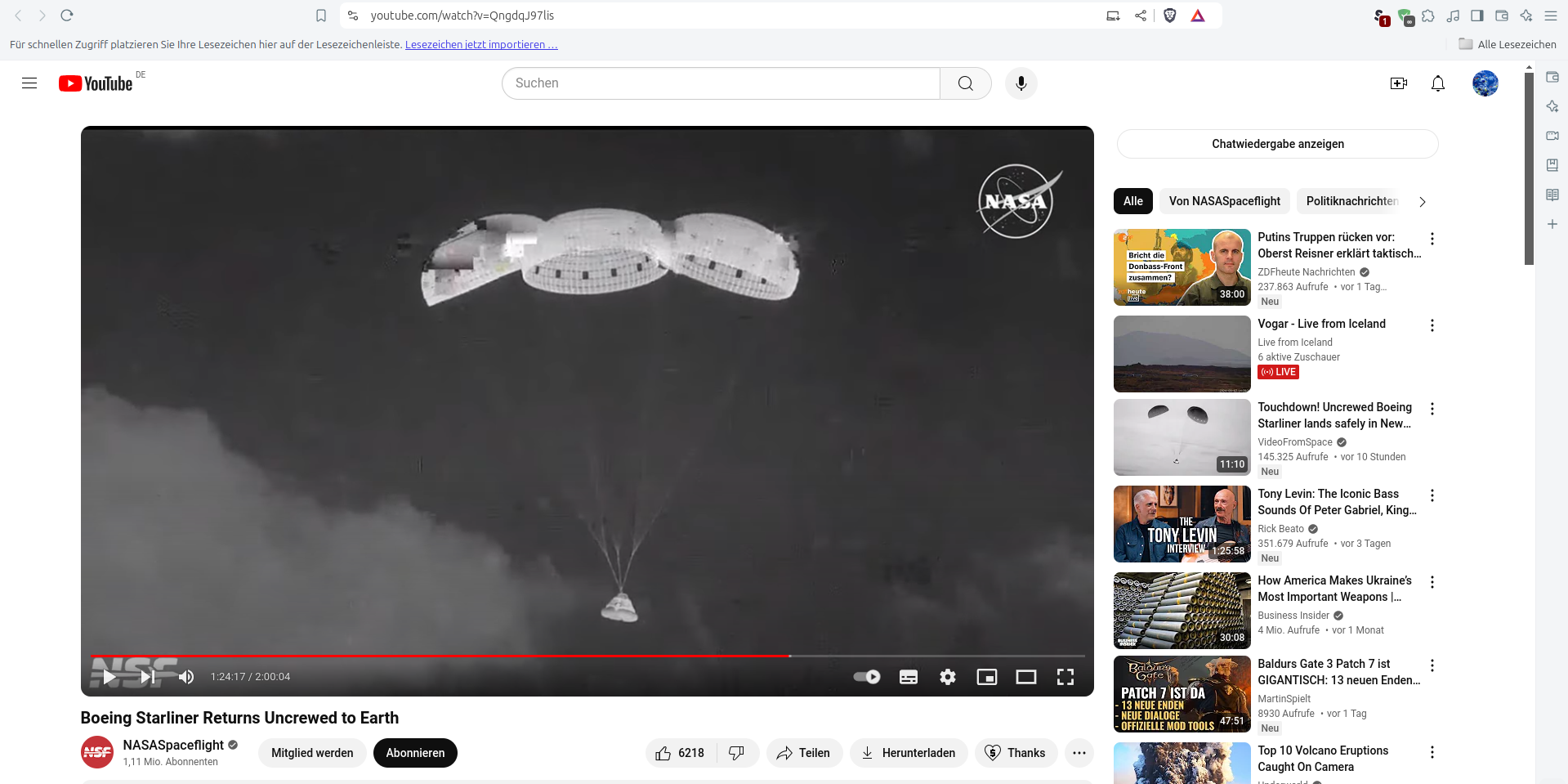Viewport: 1568px width, 784px height.
Task: Open the How America Makes Ukraine's Weapons title
Action: (1335, 589)
